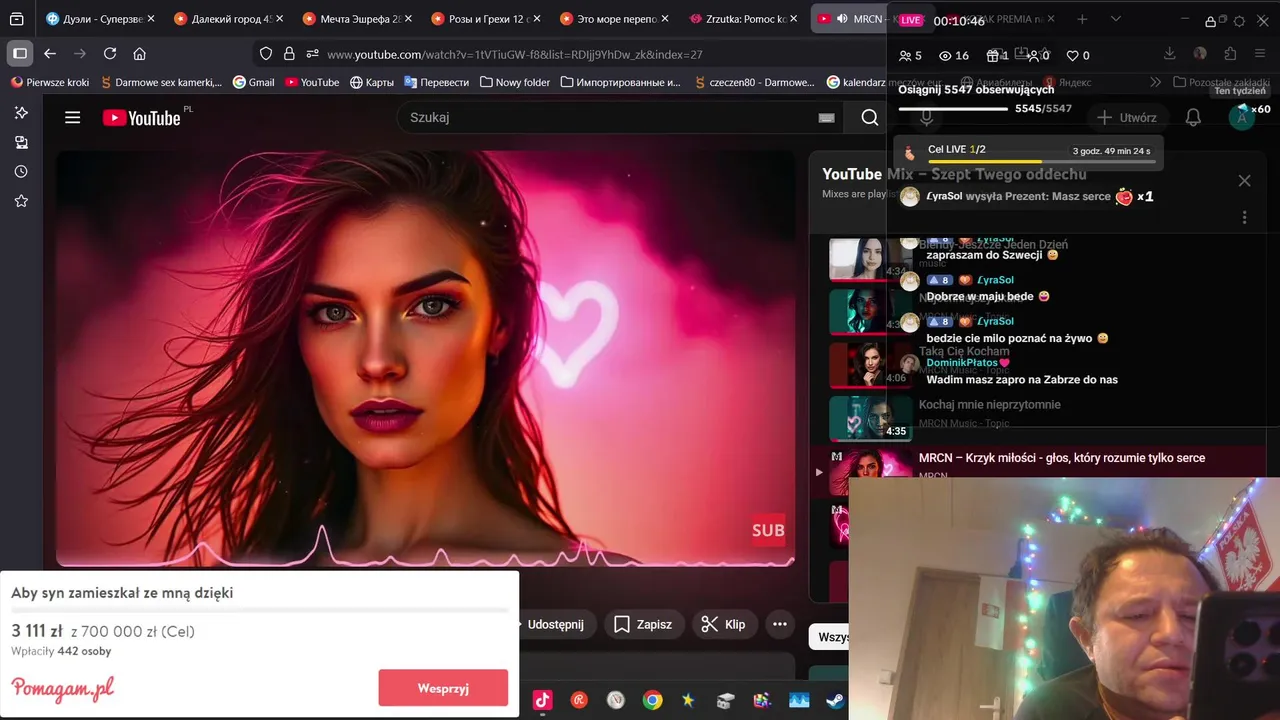The height and width of the screenshot is (720, 1280).
Task: Go back in the browser
Action: (x=50, y=54)
